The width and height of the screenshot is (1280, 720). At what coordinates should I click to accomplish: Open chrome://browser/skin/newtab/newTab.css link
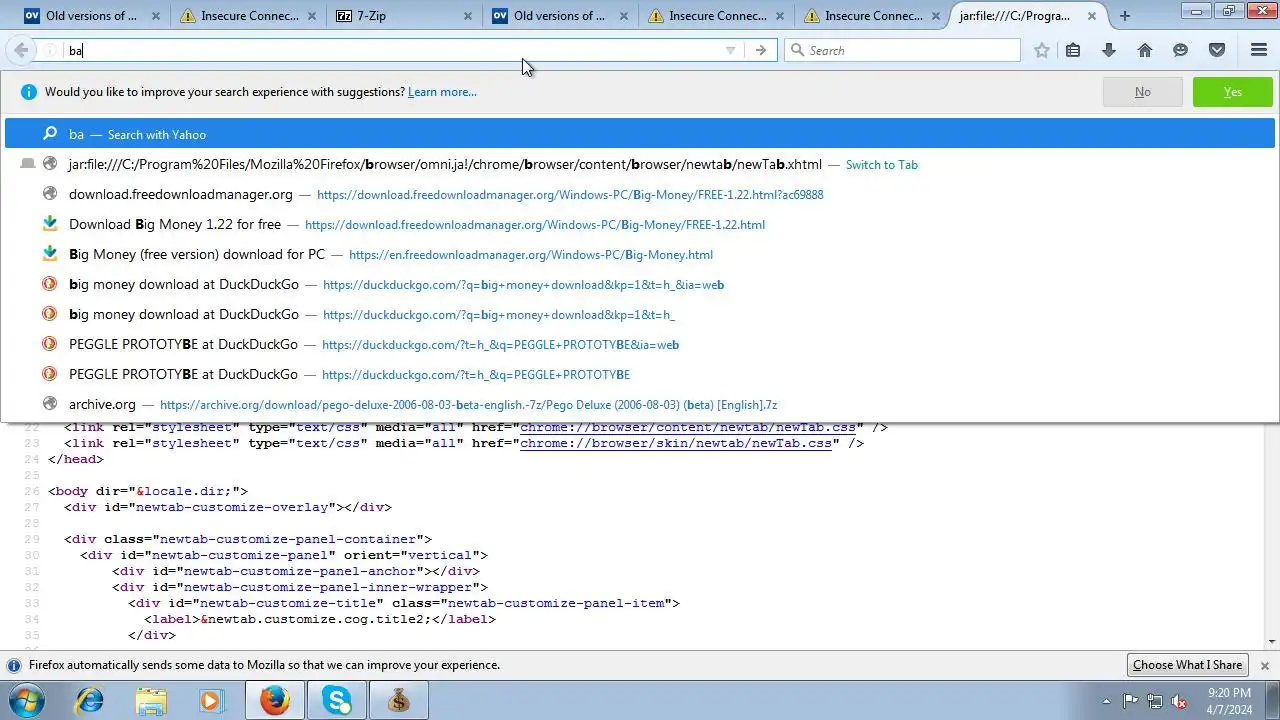pyautogui.click(x=676, y=443)
